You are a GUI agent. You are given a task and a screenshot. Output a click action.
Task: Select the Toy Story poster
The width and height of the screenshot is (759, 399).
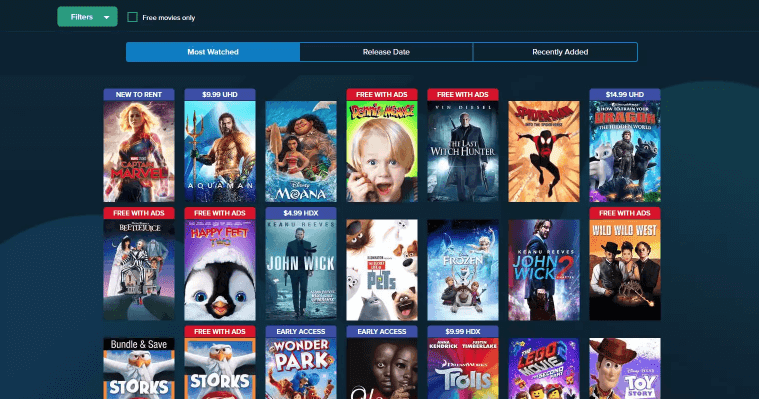click(x=625, y=368)
